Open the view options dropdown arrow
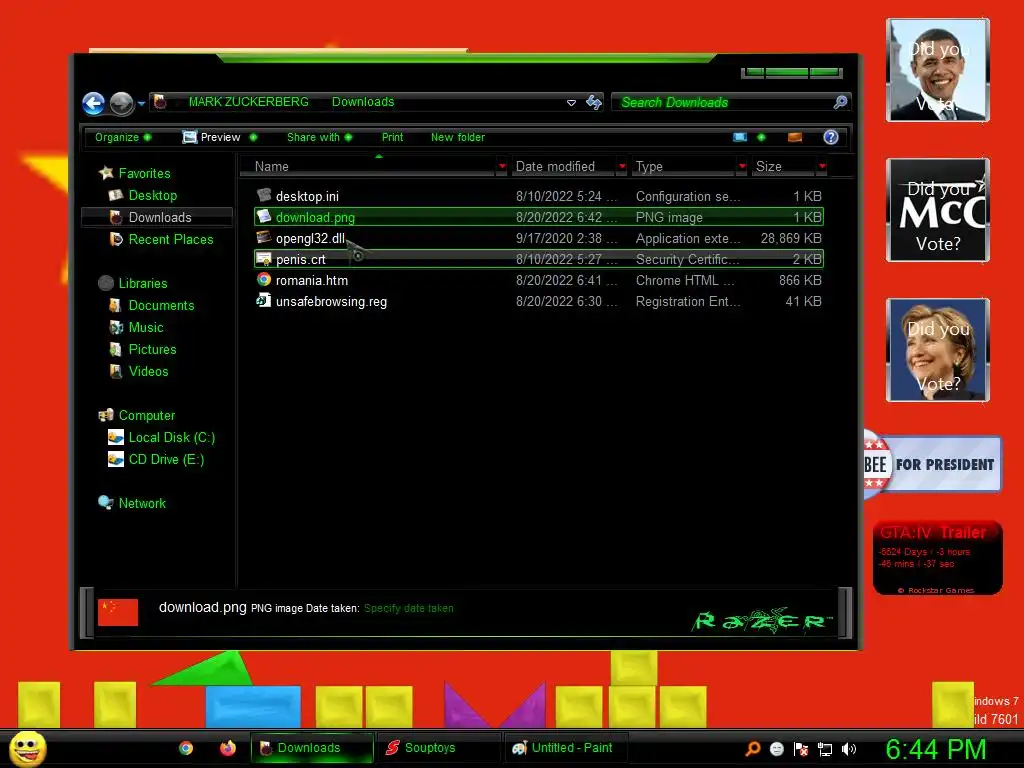1024x768 pixels. click(x=761, y=137)
